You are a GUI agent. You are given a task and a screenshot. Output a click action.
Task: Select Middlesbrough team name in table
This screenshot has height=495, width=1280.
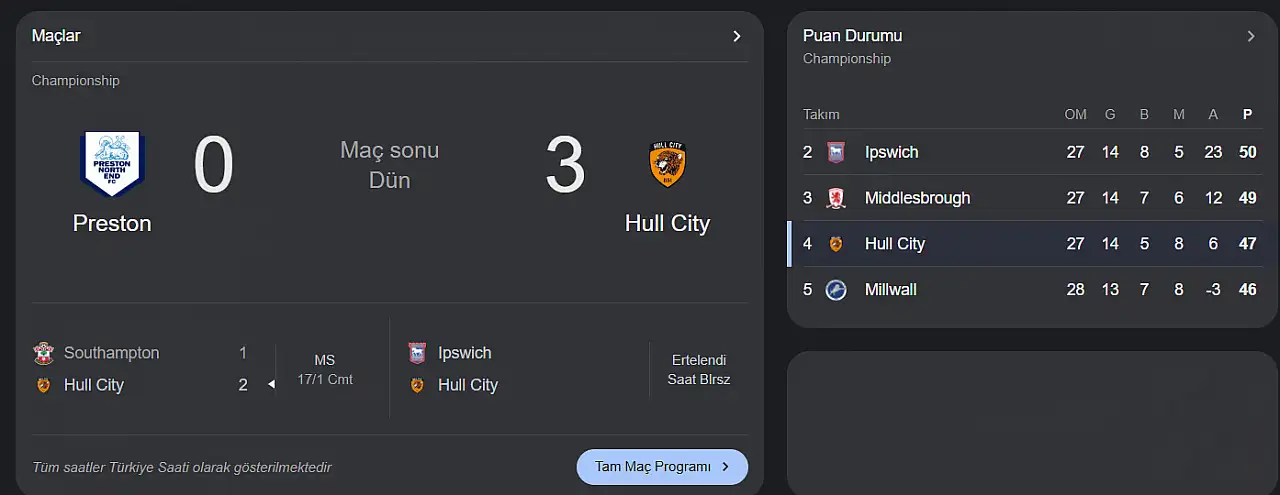tap(917, 198)
